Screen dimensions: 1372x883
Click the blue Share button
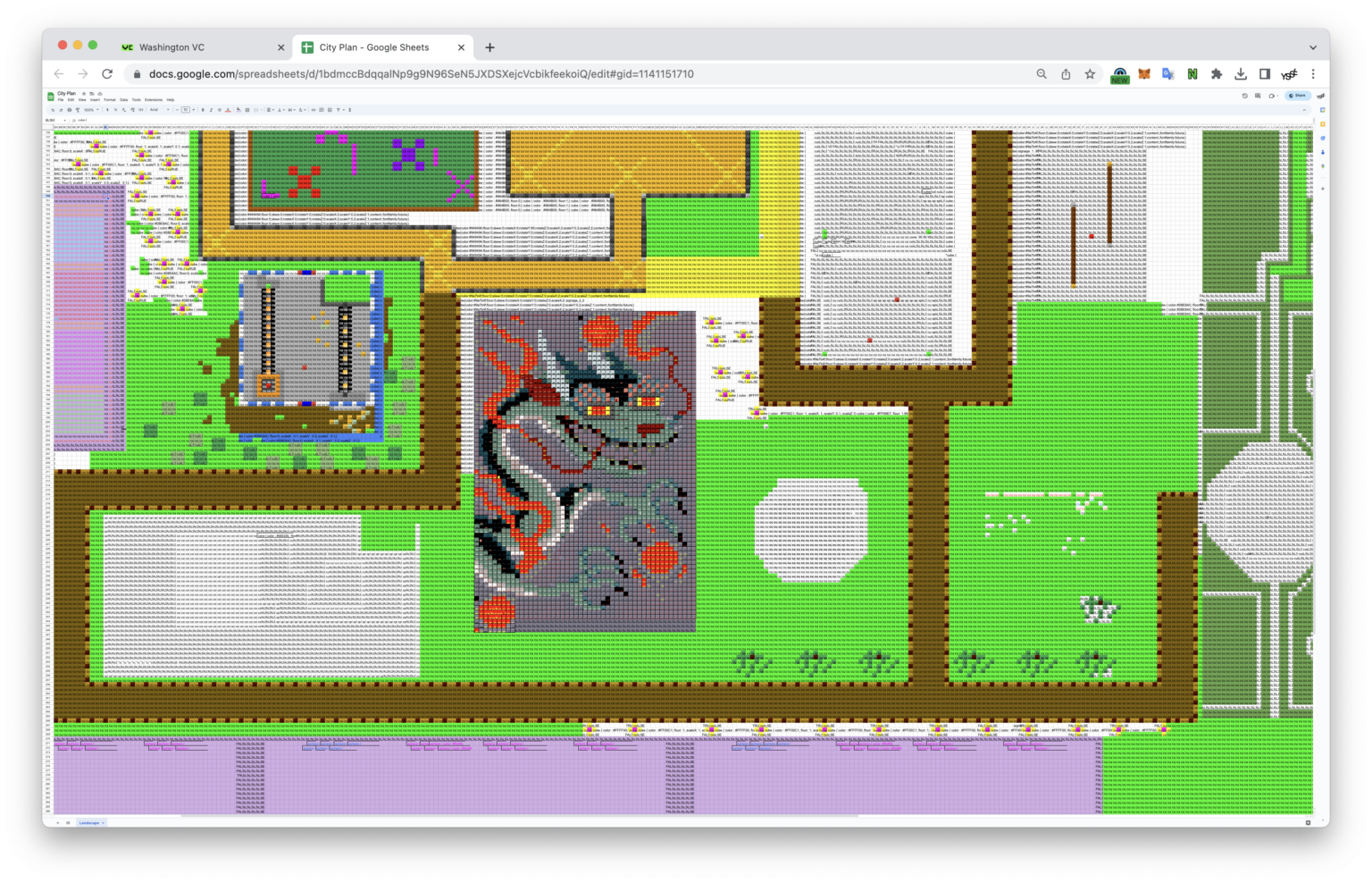[x=1299, y=96]
